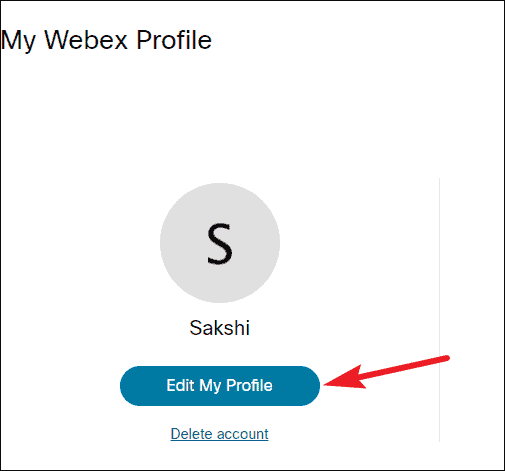The height and width of the screenshot is (471, 505).
Task: Open the Delete account link
Action: (219, 434)
